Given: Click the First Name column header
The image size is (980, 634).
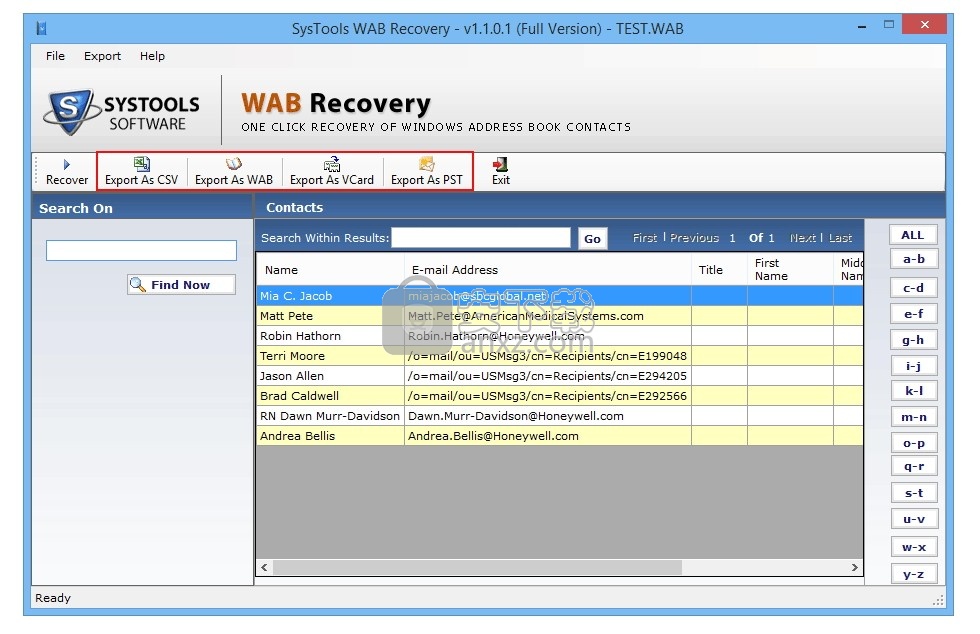Looking at the screenshot, I should point(791,269).
